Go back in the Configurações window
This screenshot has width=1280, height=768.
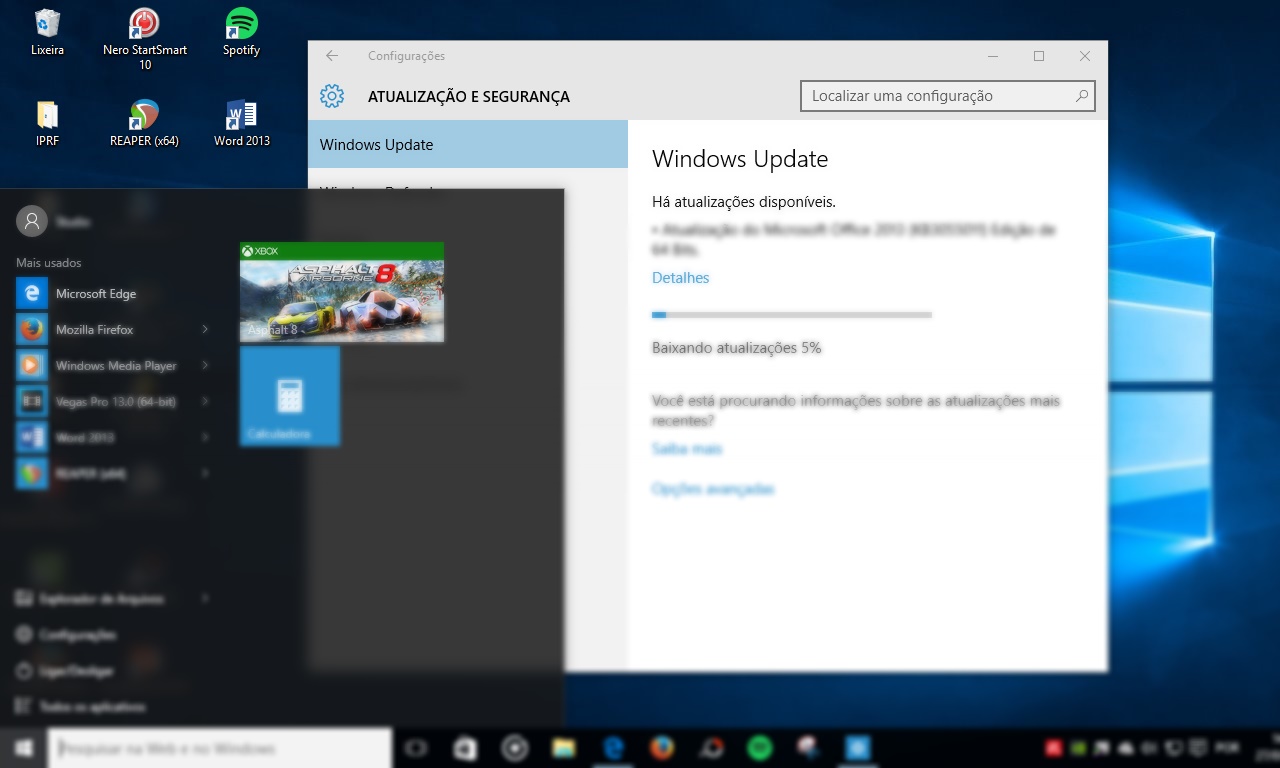[332, 56]
